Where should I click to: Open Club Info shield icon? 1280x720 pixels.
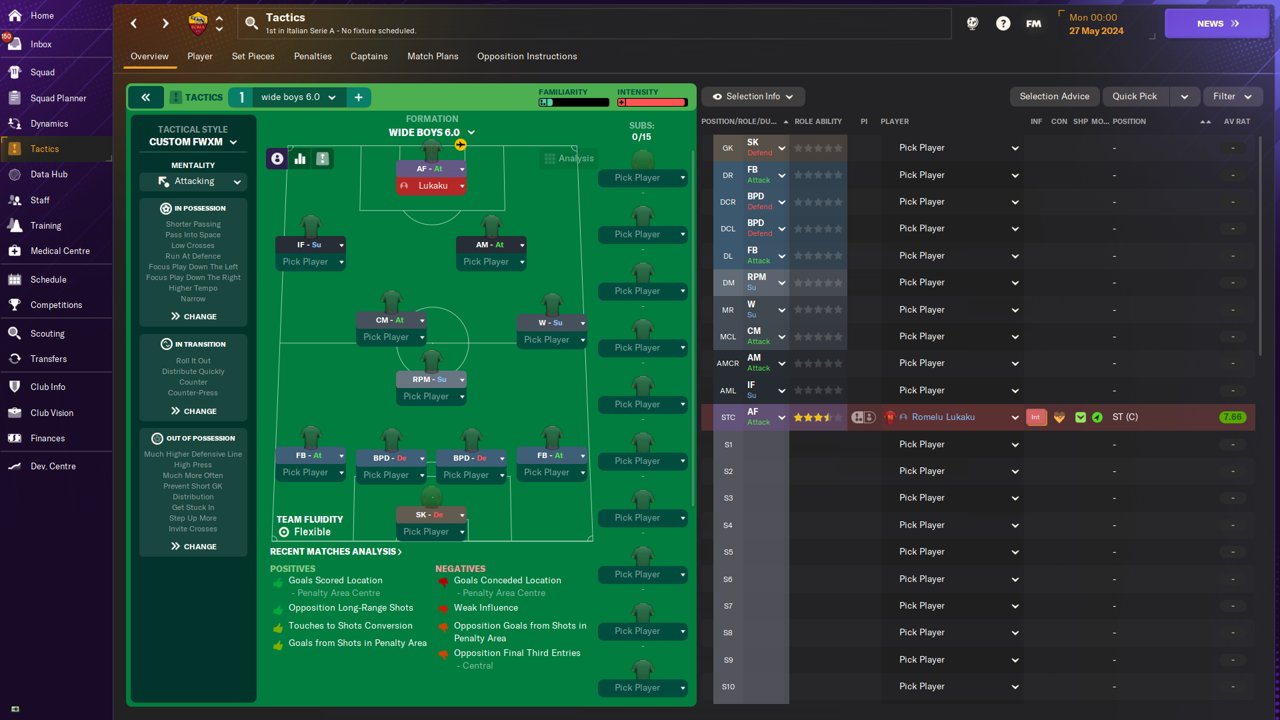(x=14, y=387)
